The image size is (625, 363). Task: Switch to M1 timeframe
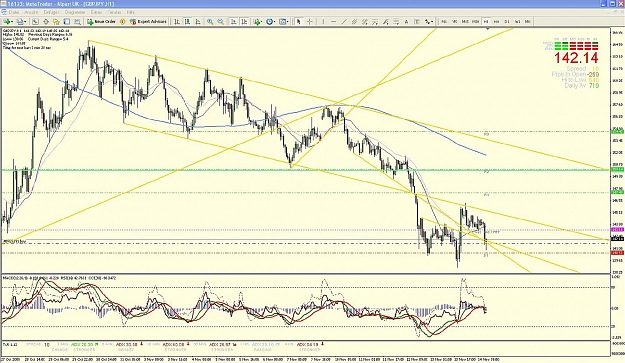coord(443,22)
